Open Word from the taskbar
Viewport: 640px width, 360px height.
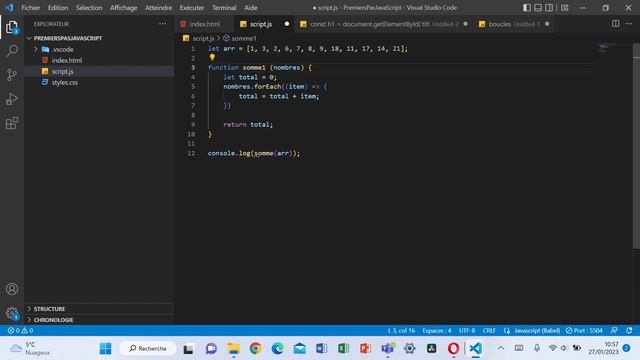point(321,349)
